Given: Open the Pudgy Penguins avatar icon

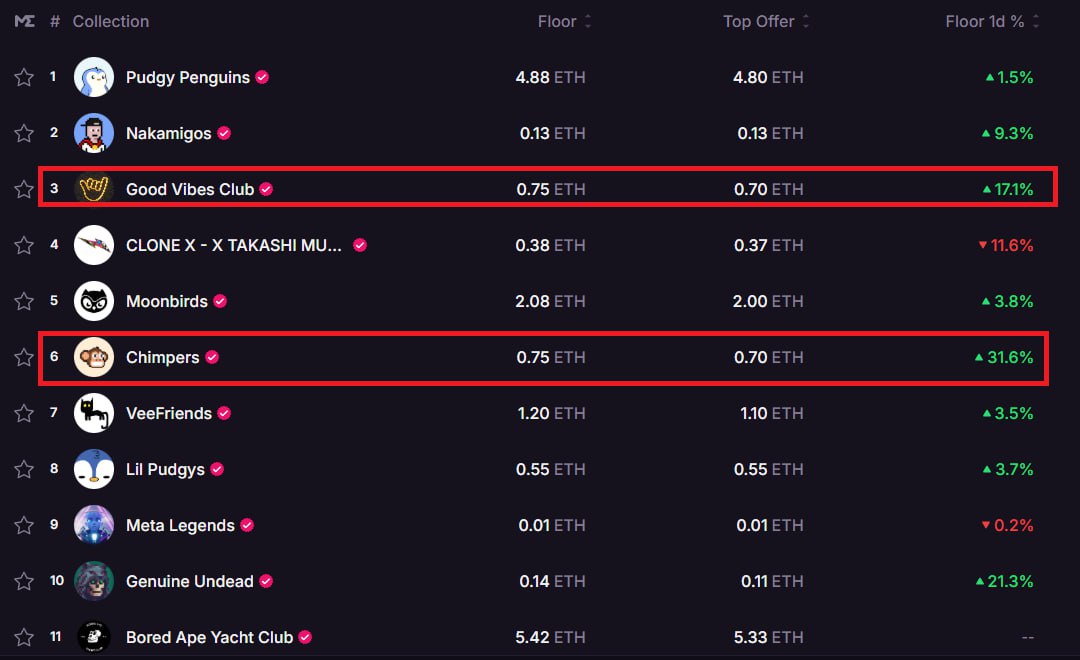Looking at the screenshot, I should pyautogui.click(x=94, y=77).
